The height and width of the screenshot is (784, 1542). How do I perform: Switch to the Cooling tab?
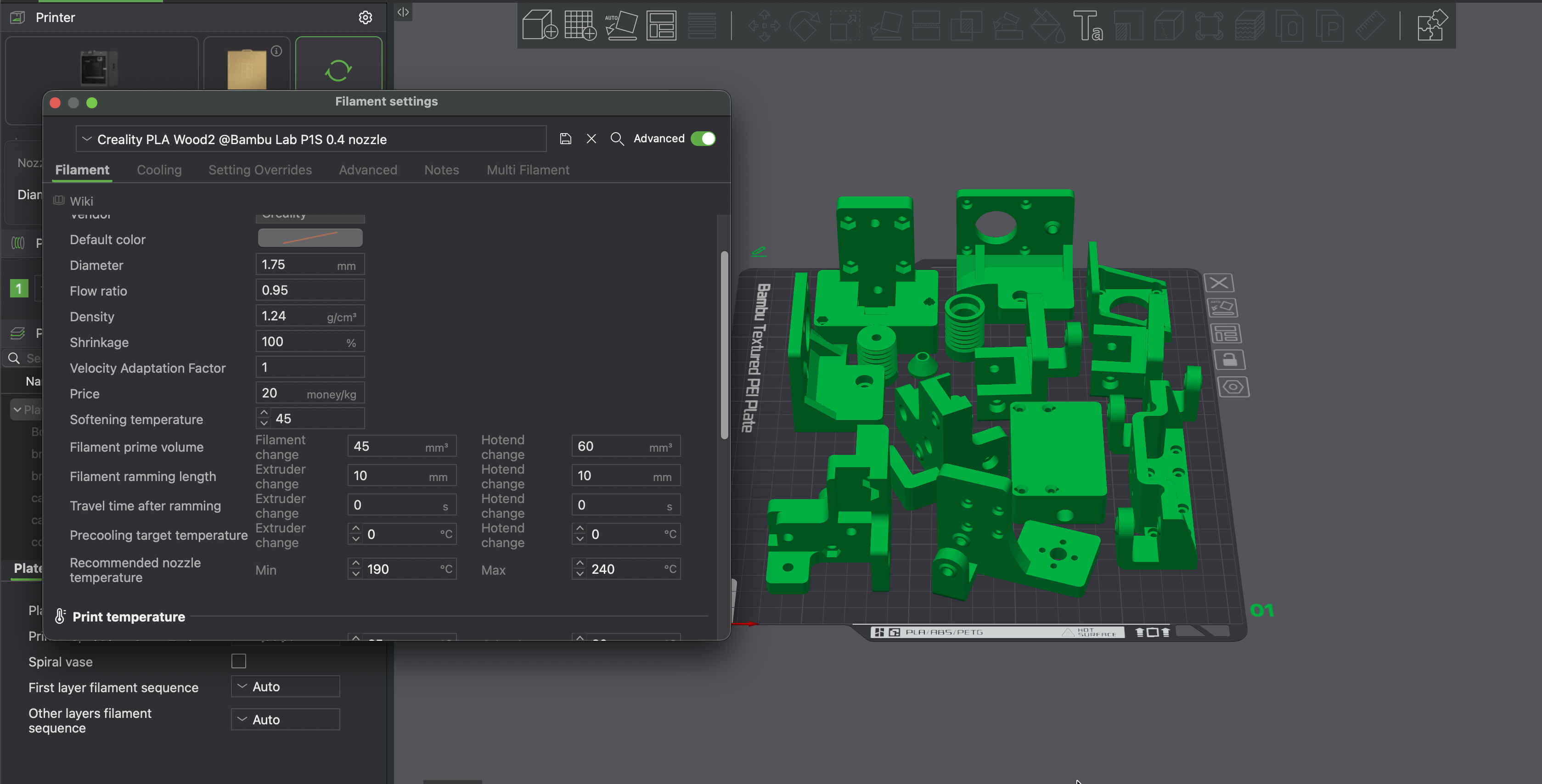158,170
